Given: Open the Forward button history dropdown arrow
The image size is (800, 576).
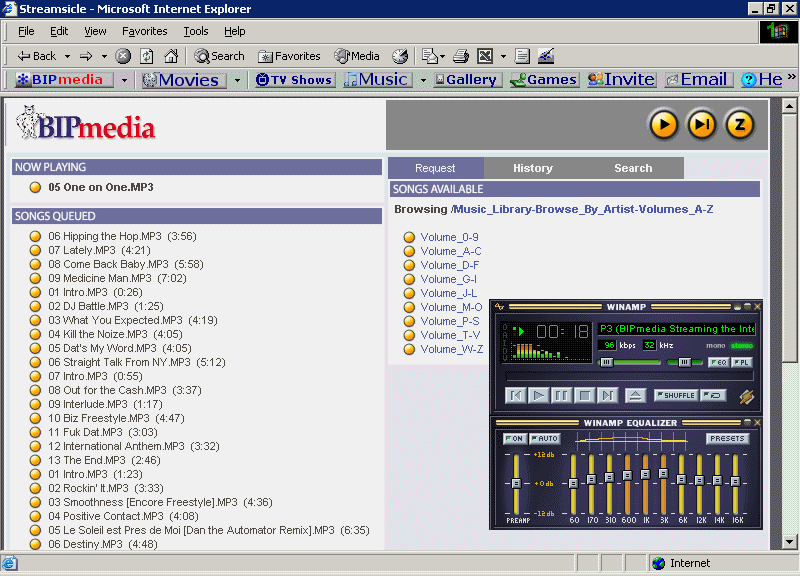Looking at the screenshot, I should pyautogui.click(x=104, y=56).
